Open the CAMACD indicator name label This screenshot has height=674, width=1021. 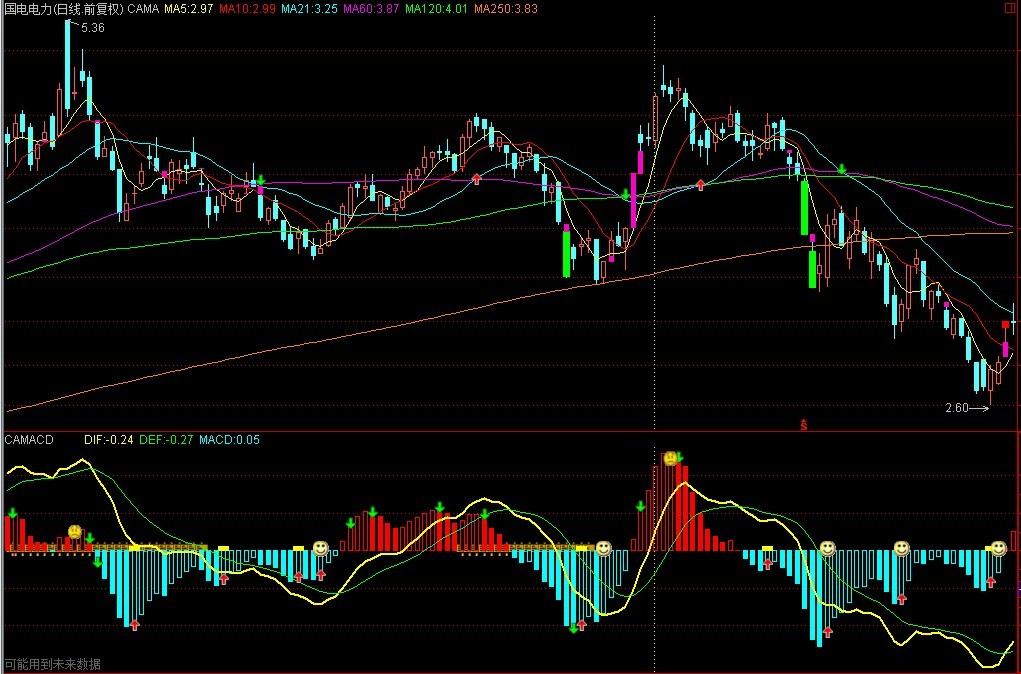[30, 439]
